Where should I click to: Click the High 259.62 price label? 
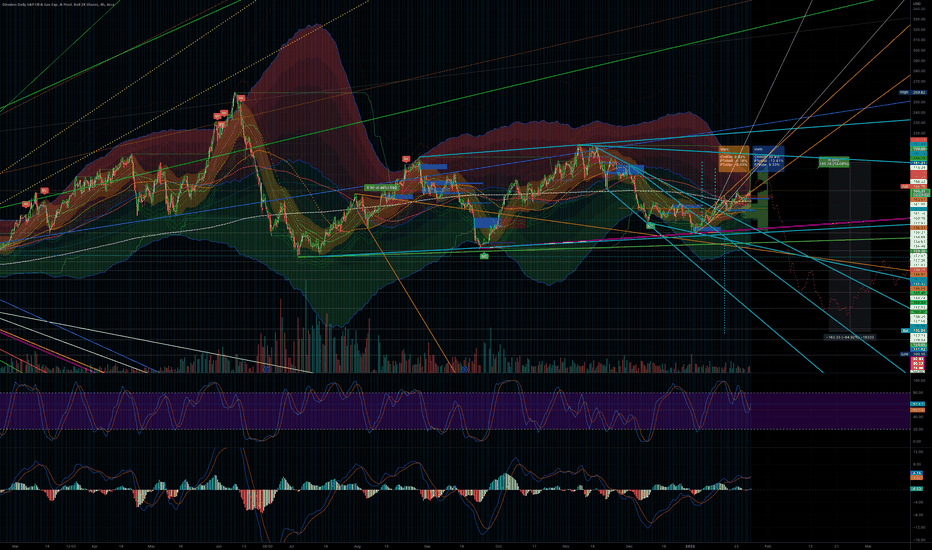click(913, 92)
